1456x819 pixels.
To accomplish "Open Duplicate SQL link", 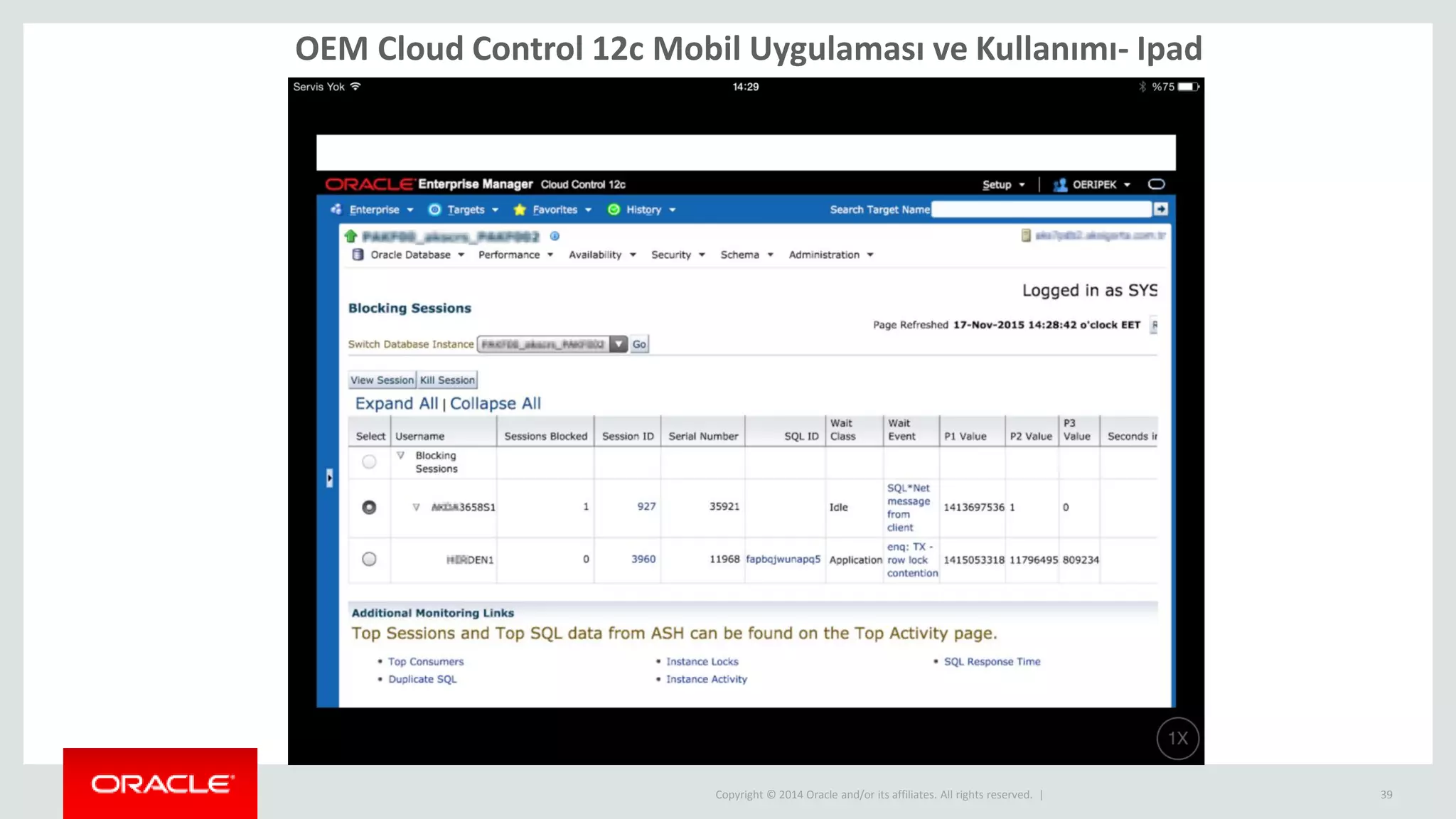I will pos(422,680).
